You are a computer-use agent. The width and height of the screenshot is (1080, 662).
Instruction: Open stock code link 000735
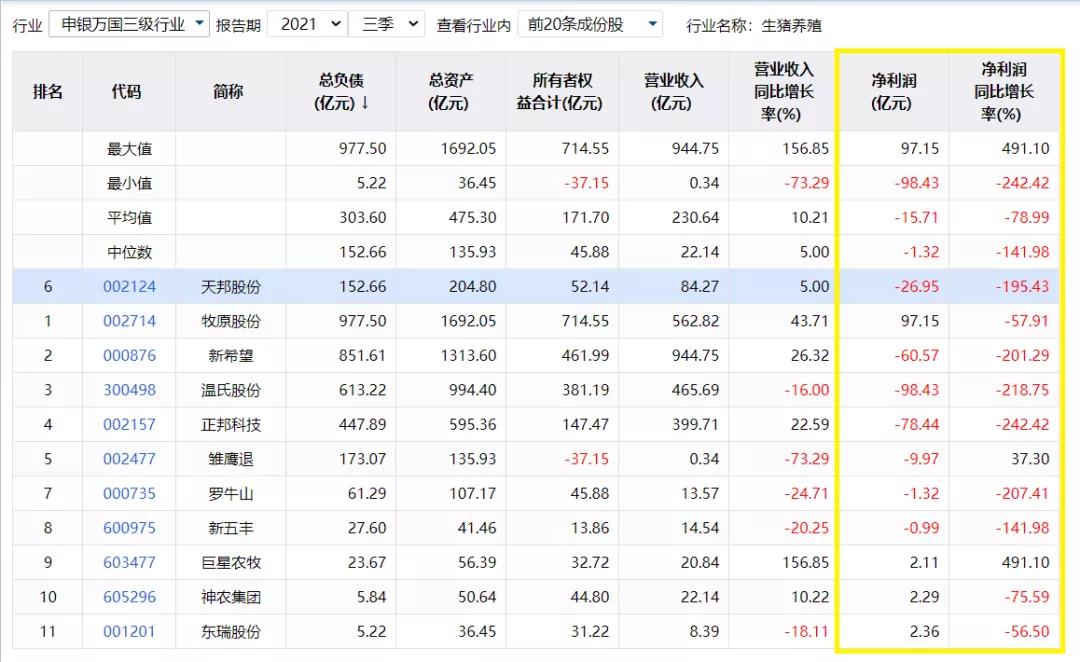pyautogui.click(x=129, y=493)
